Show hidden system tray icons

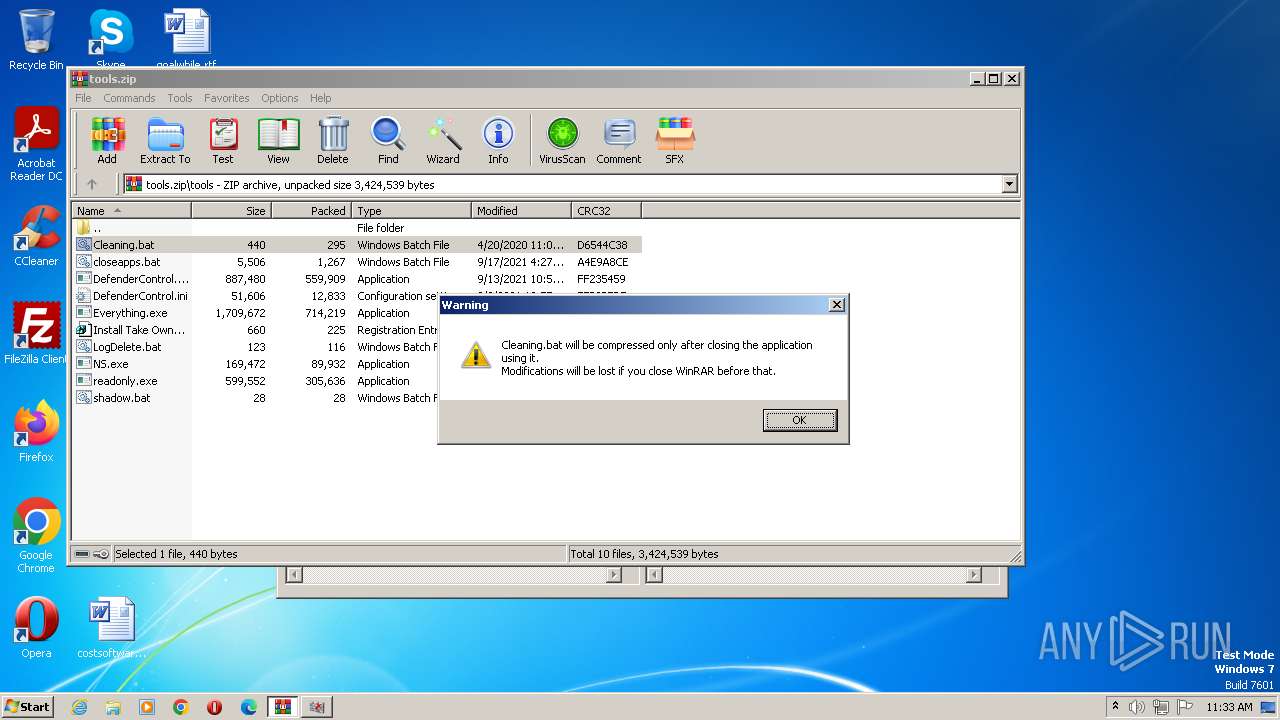1115,707
